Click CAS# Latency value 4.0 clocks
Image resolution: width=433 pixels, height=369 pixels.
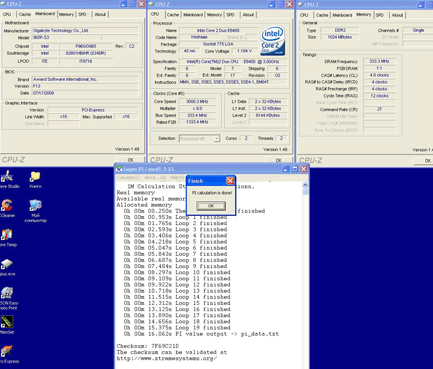pos(379,75)
